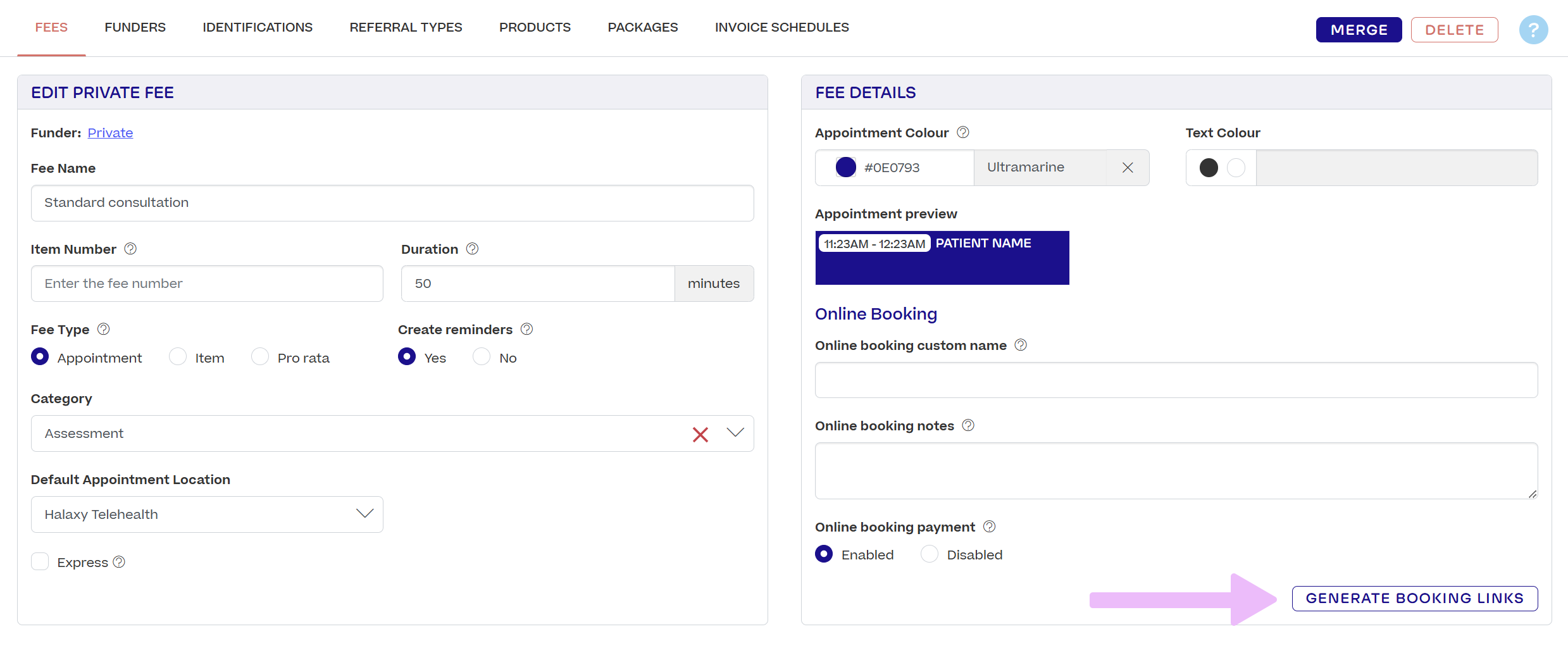Screen dimensions: 1568x648
Task: Open the Fee Type help tooltip
Action: pyautogui.click(x=104, y=329)
